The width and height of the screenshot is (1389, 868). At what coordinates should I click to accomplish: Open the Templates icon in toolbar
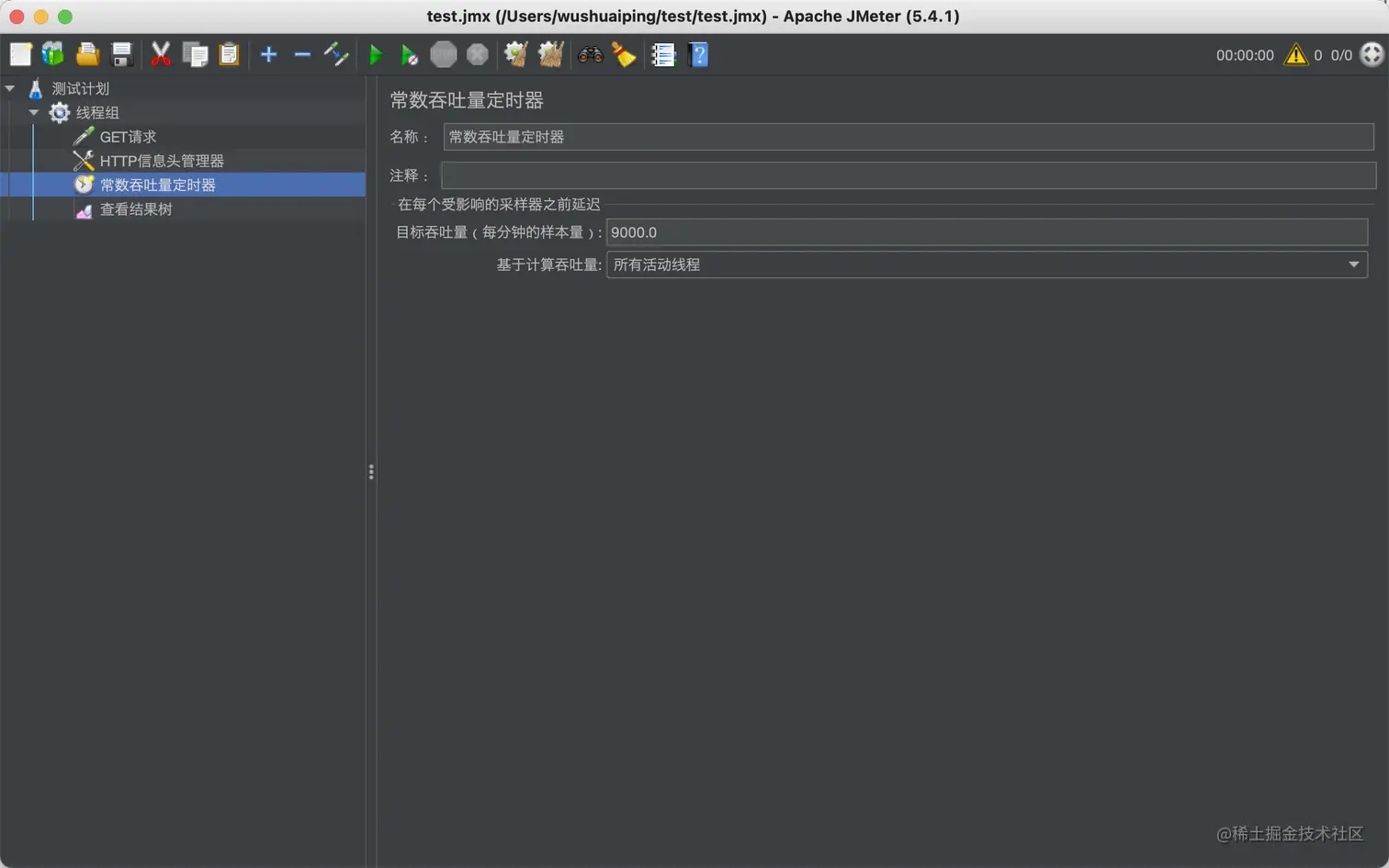[53, 55]
